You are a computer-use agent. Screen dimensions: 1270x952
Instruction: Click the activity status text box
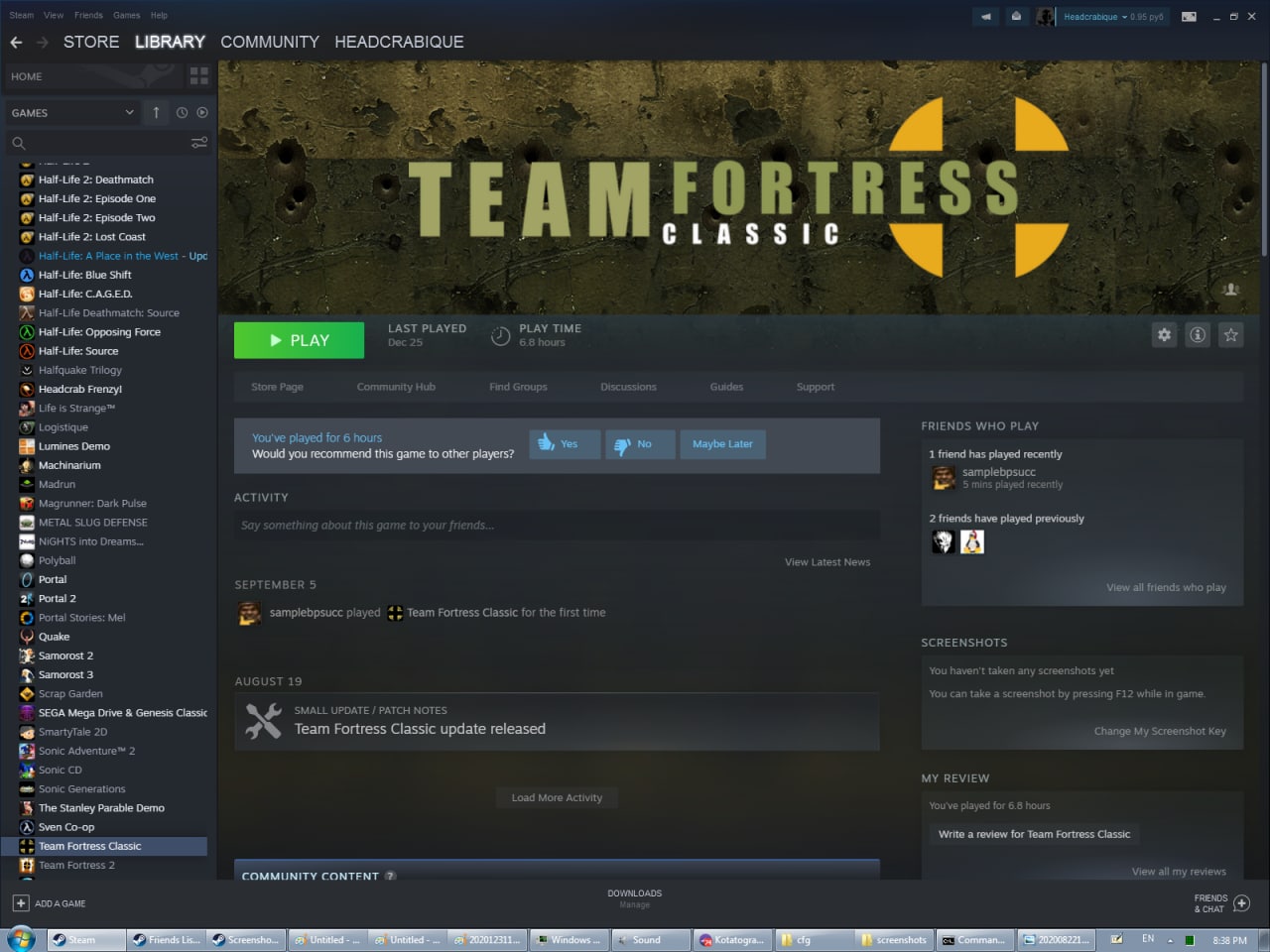click(x=557, y=526)
